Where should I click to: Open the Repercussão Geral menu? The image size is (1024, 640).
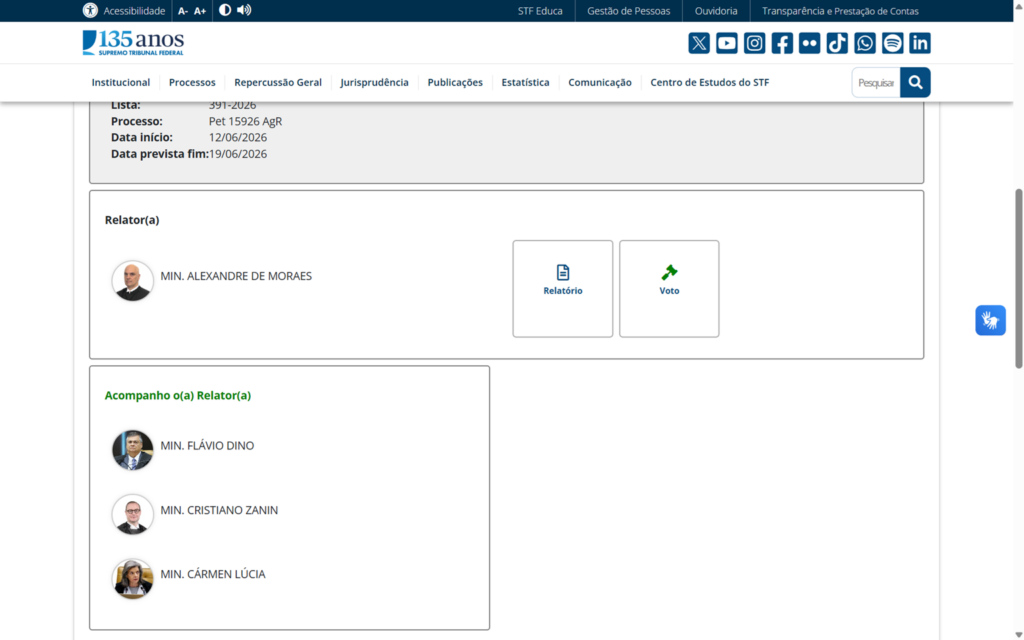tap(278, 82)
